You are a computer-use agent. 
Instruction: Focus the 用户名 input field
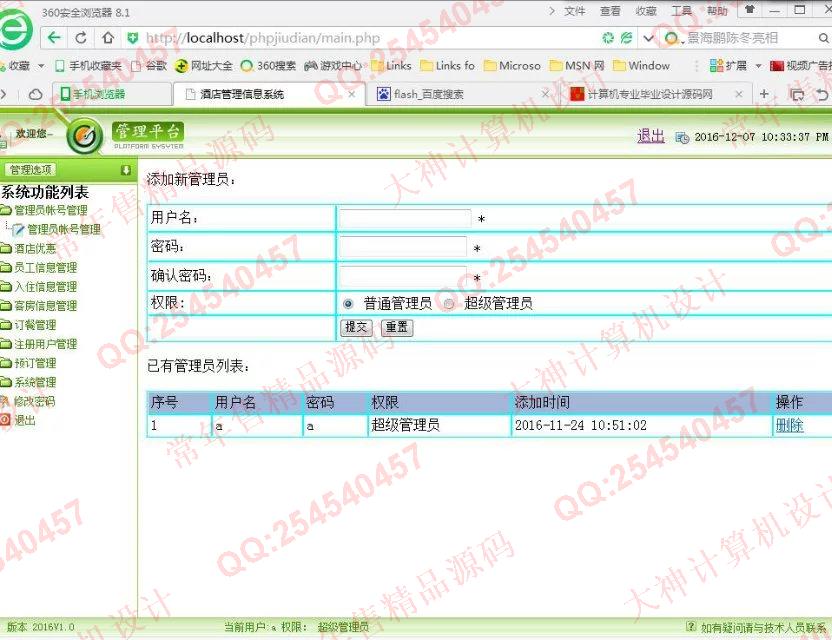coord(405,218)
